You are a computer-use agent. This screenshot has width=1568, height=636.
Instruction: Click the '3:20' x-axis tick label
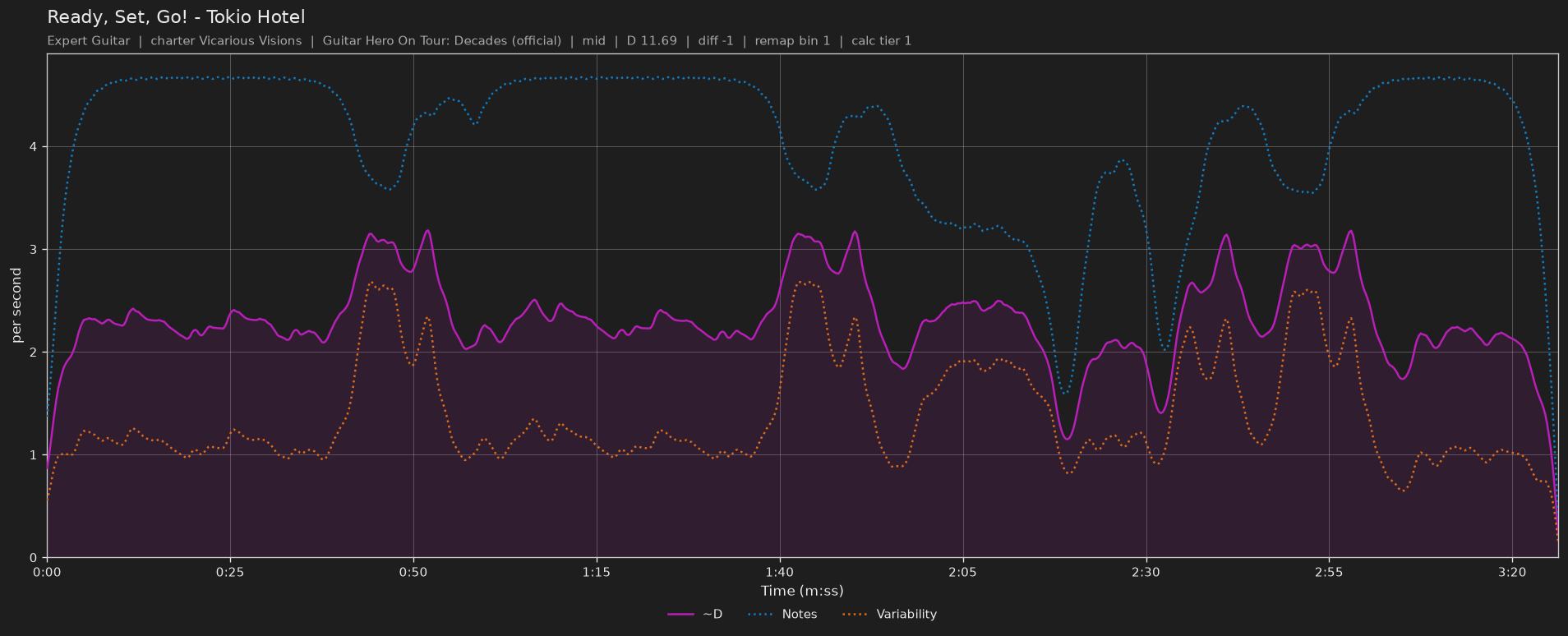click(1512, 572)
